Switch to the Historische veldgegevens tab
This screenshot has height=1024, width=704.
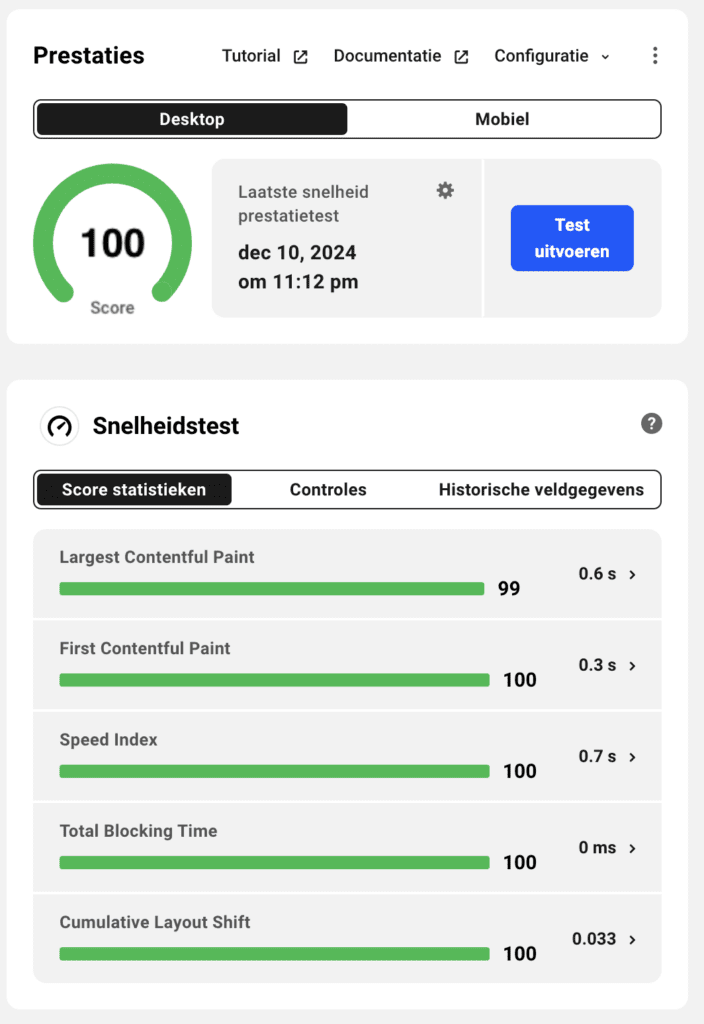pyautogui.click(x=541, y=490)
